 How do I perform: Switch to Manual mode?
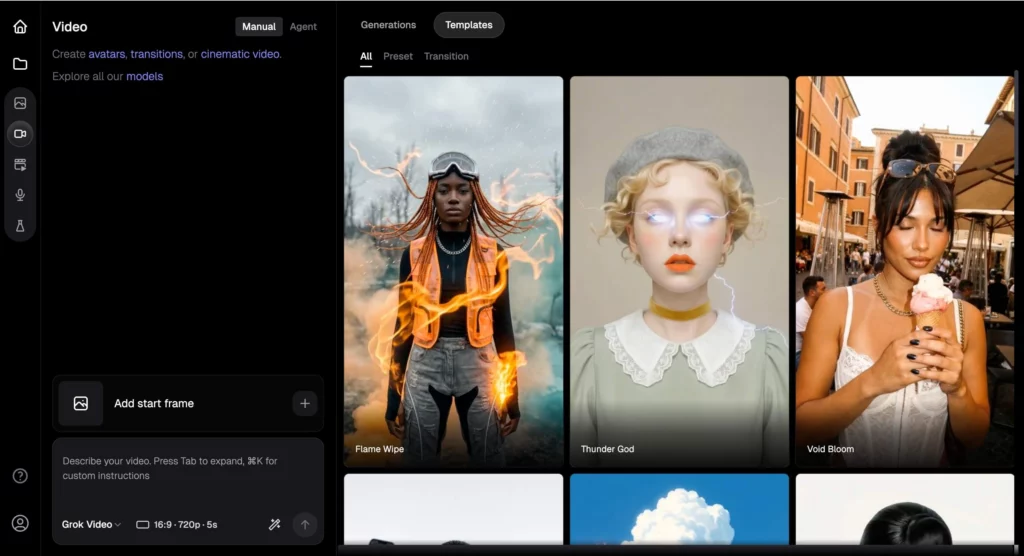(x=259, y=27)
